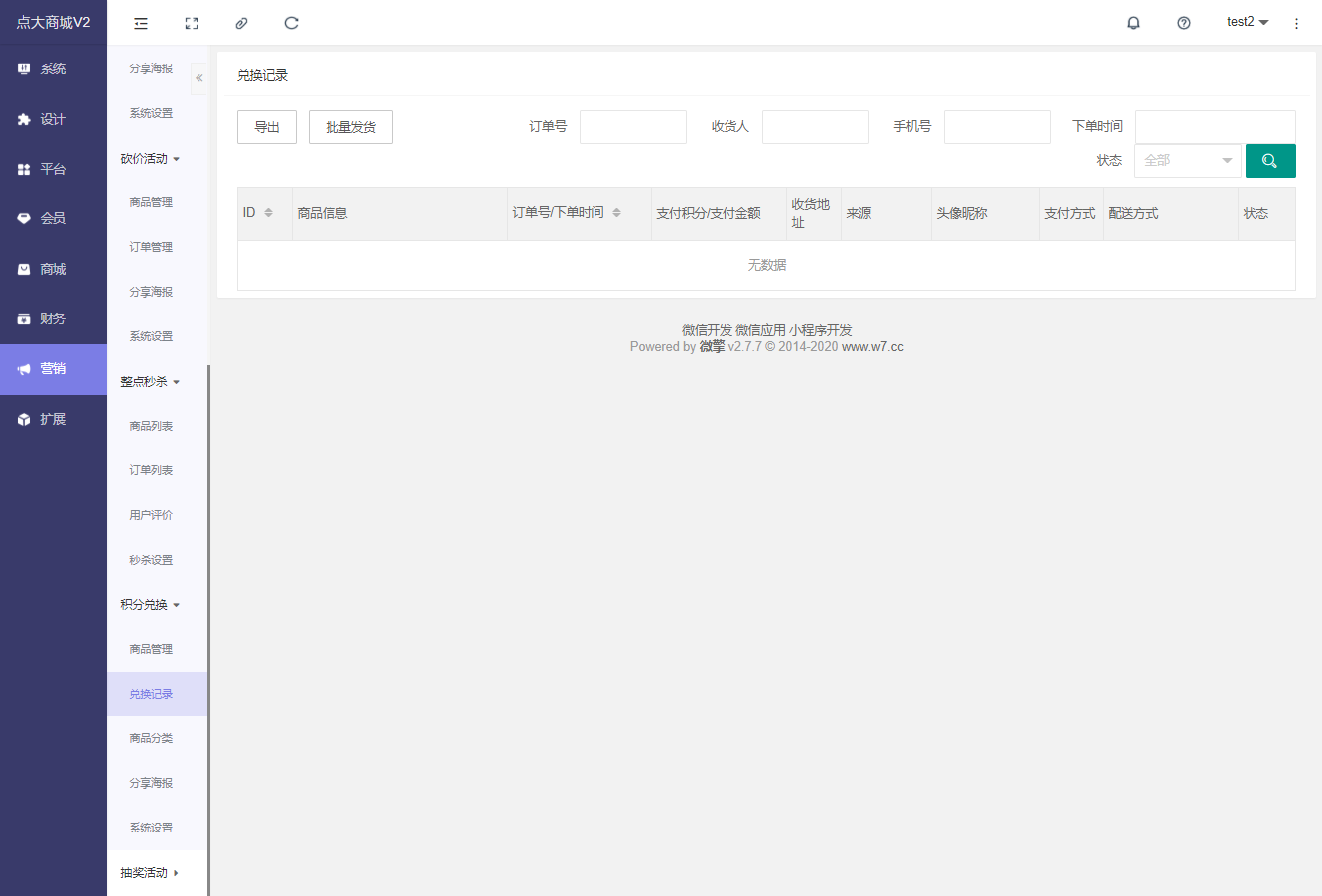
Task: Open 订单管理 under 砍价活动
Action: [157, 247]
